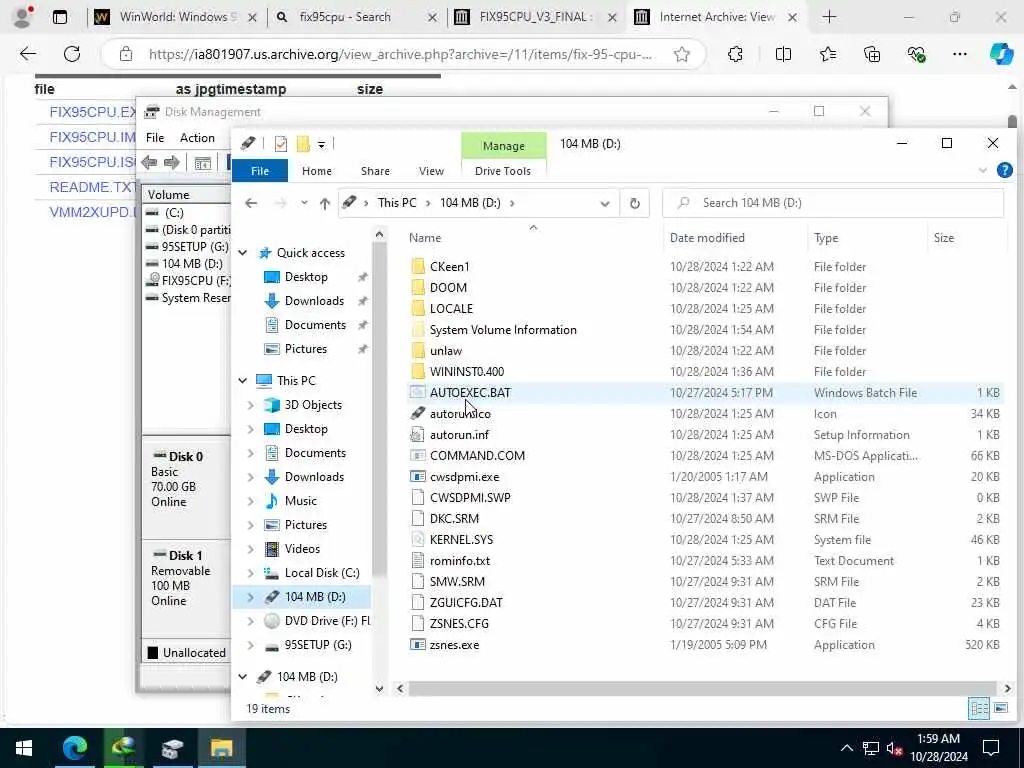
Task: Select AUTOEXEC.BAT file
Action: pos(470,393)
